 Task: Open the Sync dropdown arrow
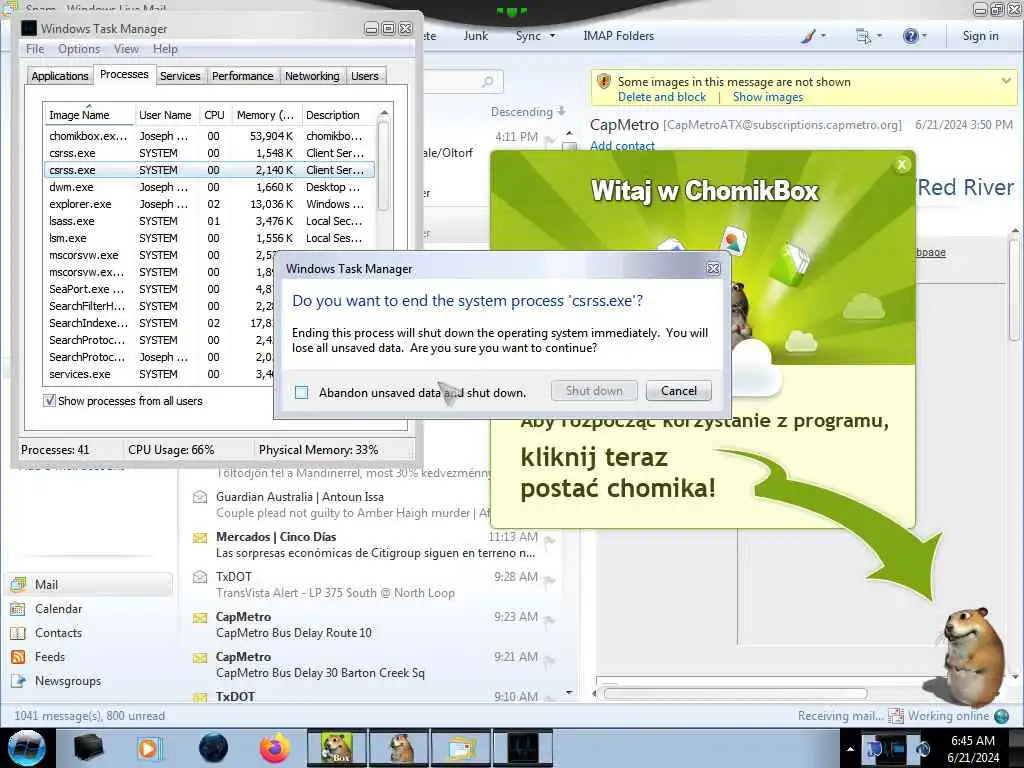coord(552,36)
